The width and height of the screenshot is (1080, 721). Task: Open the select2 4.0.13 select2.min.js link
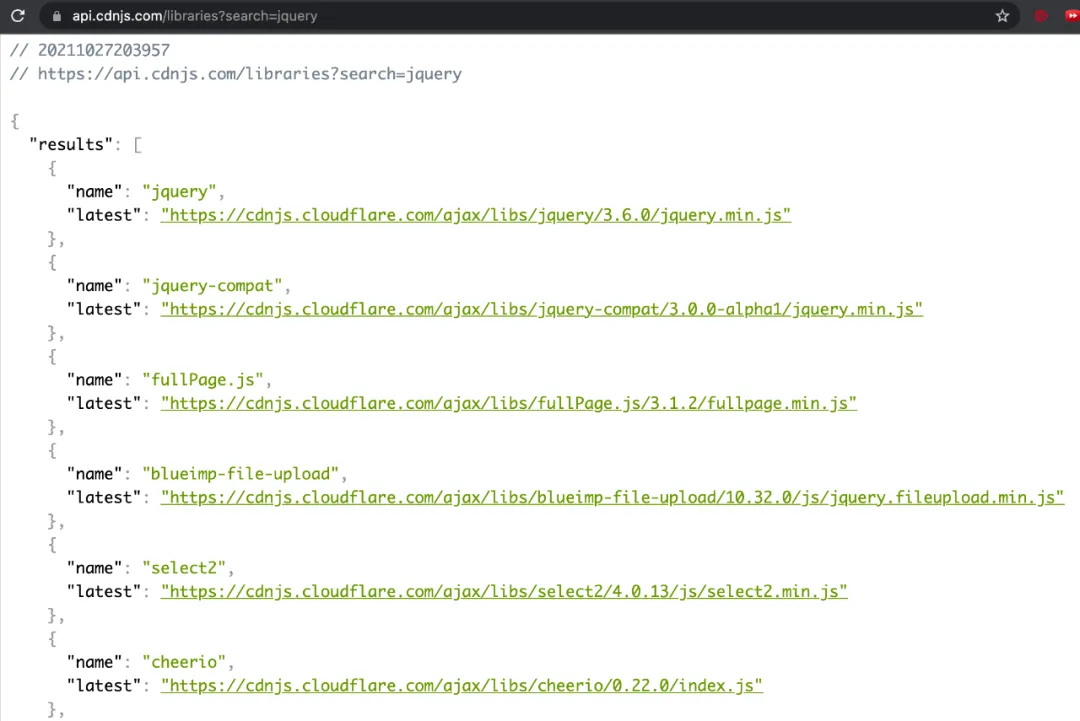[x=504, y=592]
